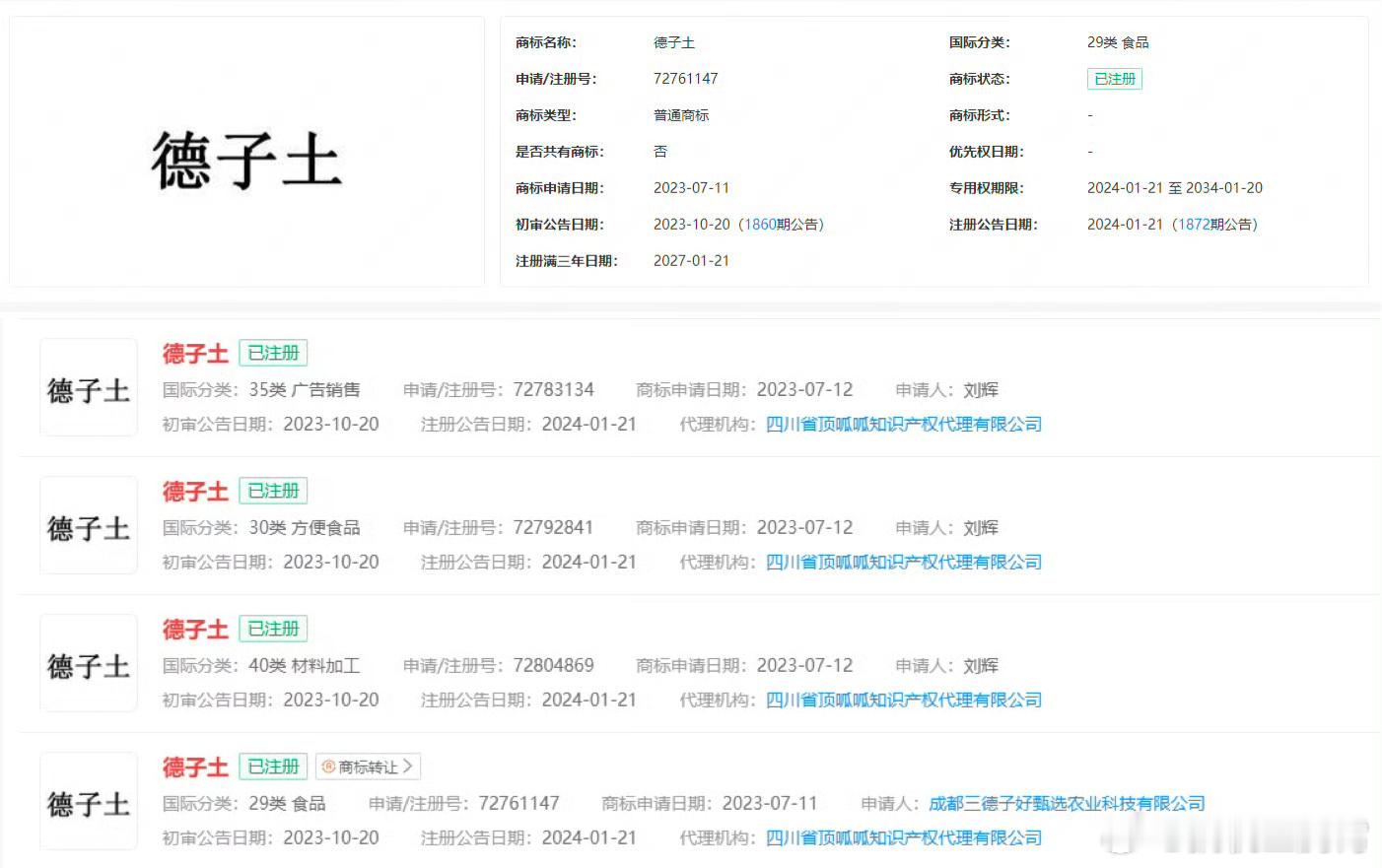Click 已注册 badge in the 35类 row
Image resolution: width=1382 pixels, height=868 pixels.
point(273,353)
